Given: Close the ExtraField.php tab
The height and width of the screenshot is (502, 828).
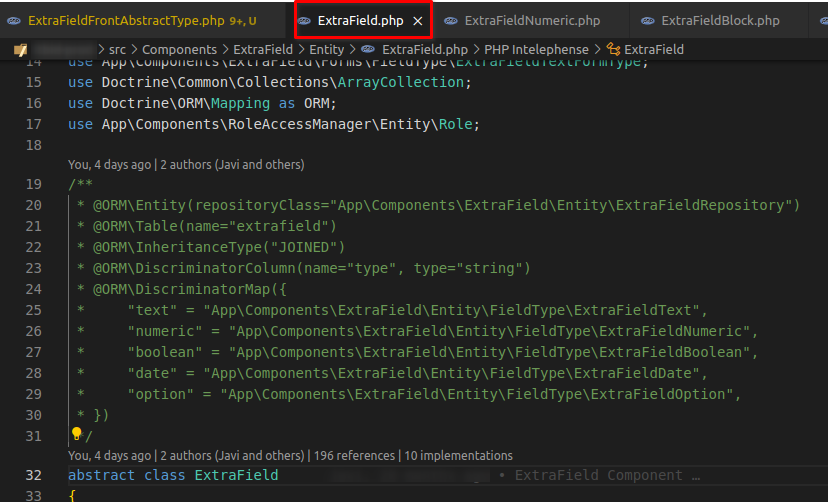Looking at the screenshot, I should coord(418,20).
